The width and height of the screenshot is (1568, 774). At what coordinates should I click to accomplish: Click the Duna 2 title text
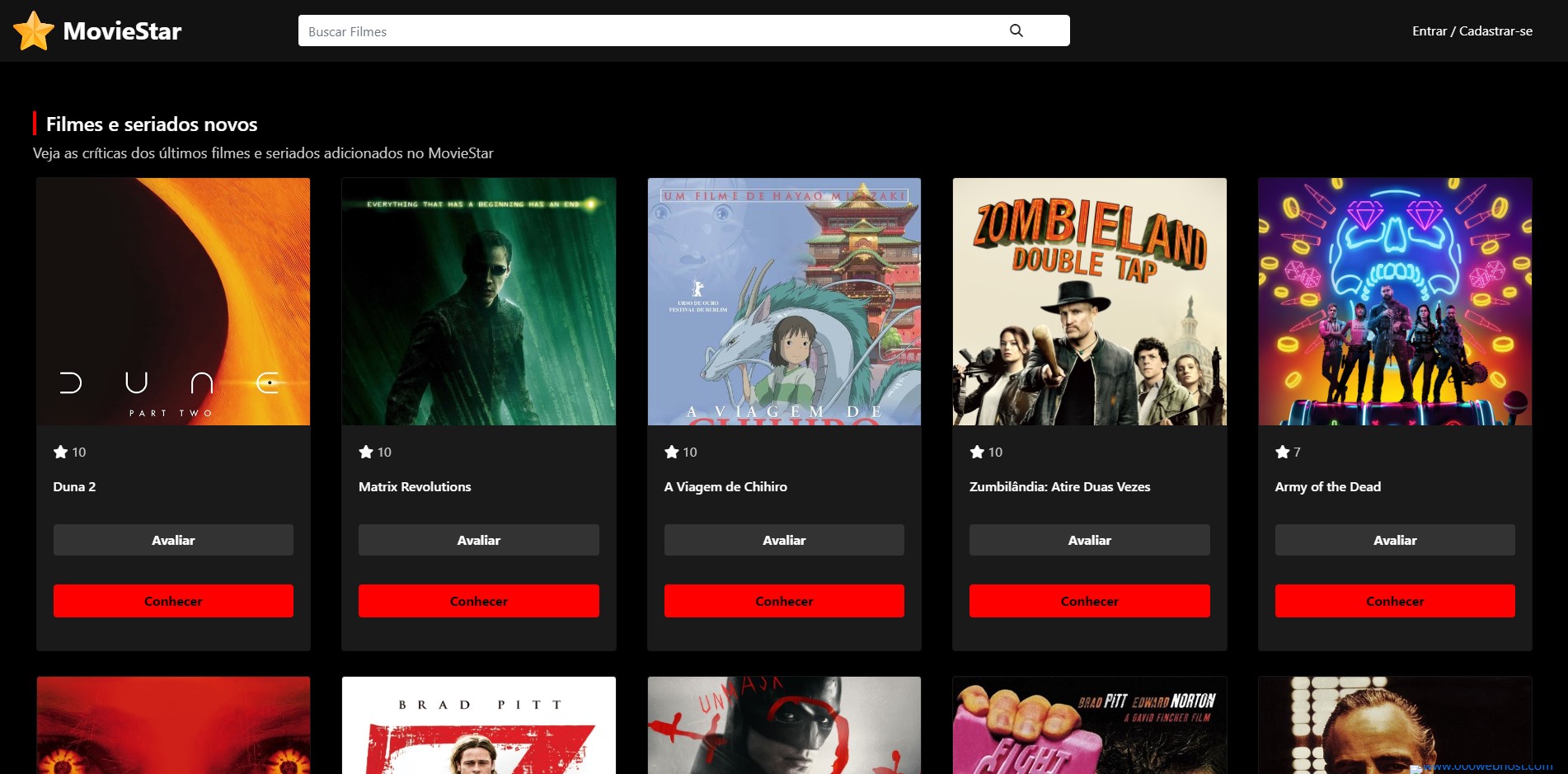point(74,486)
